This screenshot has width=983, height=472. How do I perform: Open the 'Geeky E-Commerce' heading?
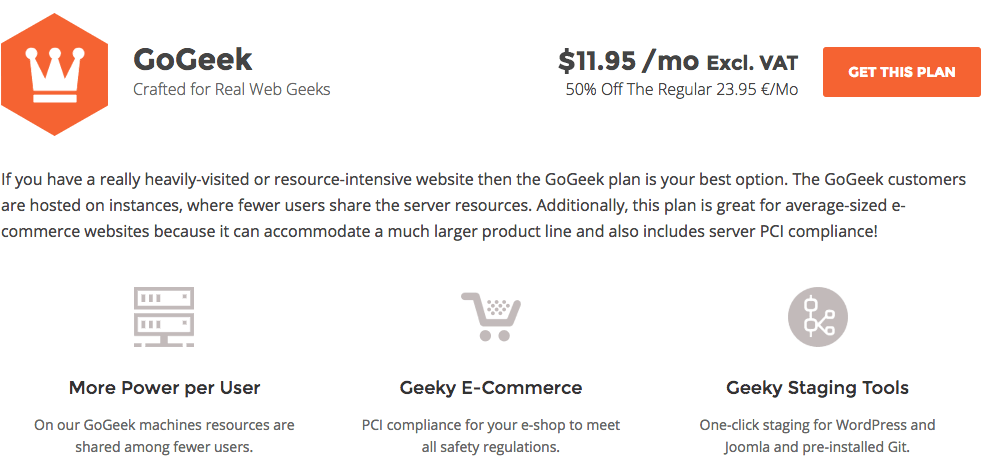pyautogui.click(x=491, y=387)
